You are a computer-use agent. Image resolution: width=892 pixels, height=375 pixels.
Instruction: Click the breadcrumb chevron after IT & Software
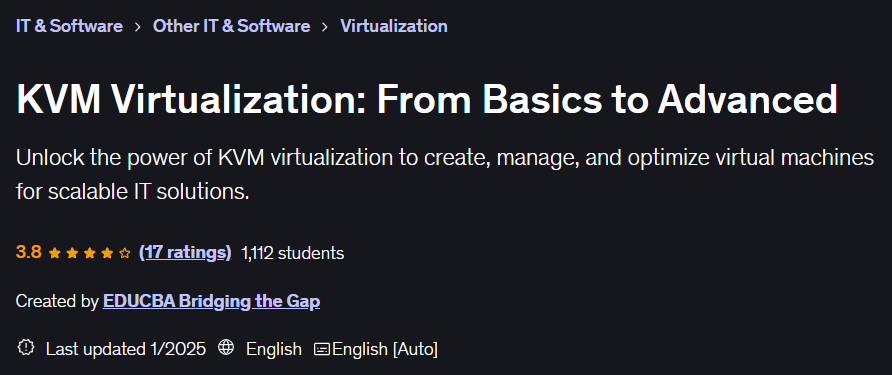[x=138, y=27]
